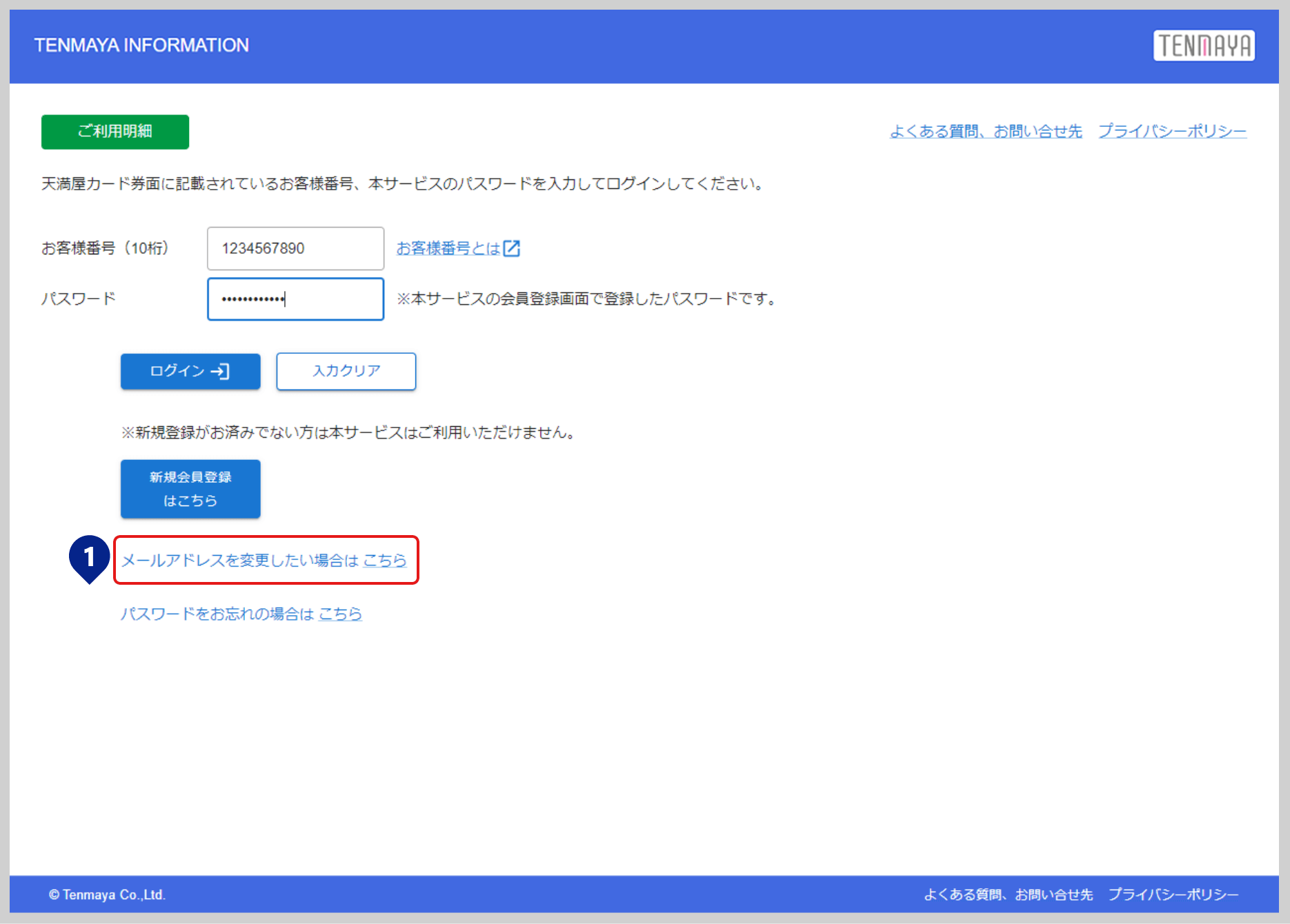Click the ※新規登録がお済みでない方 notice text
This screenshot has height=924, width=1290.
click(x=348, y=432)
